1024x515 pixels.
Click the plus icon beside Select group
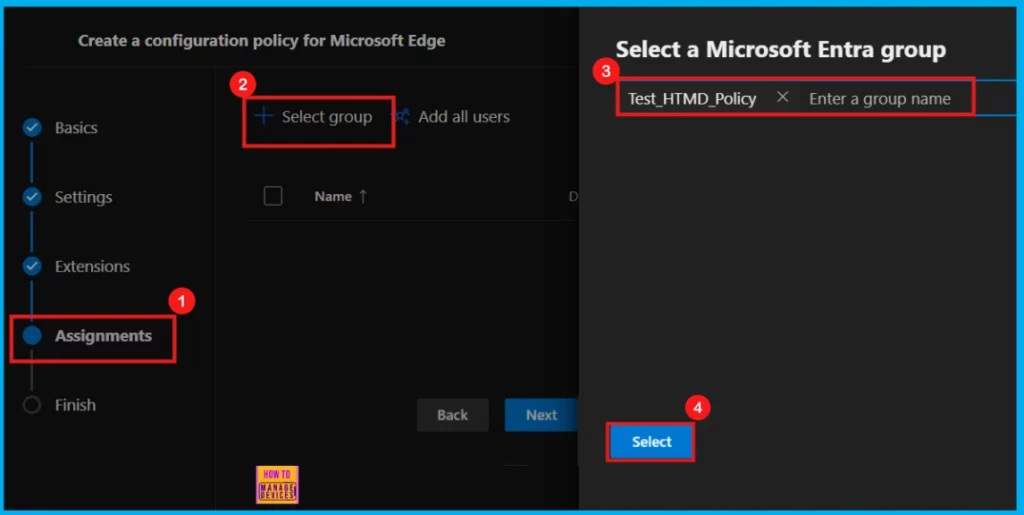(263, 116)
